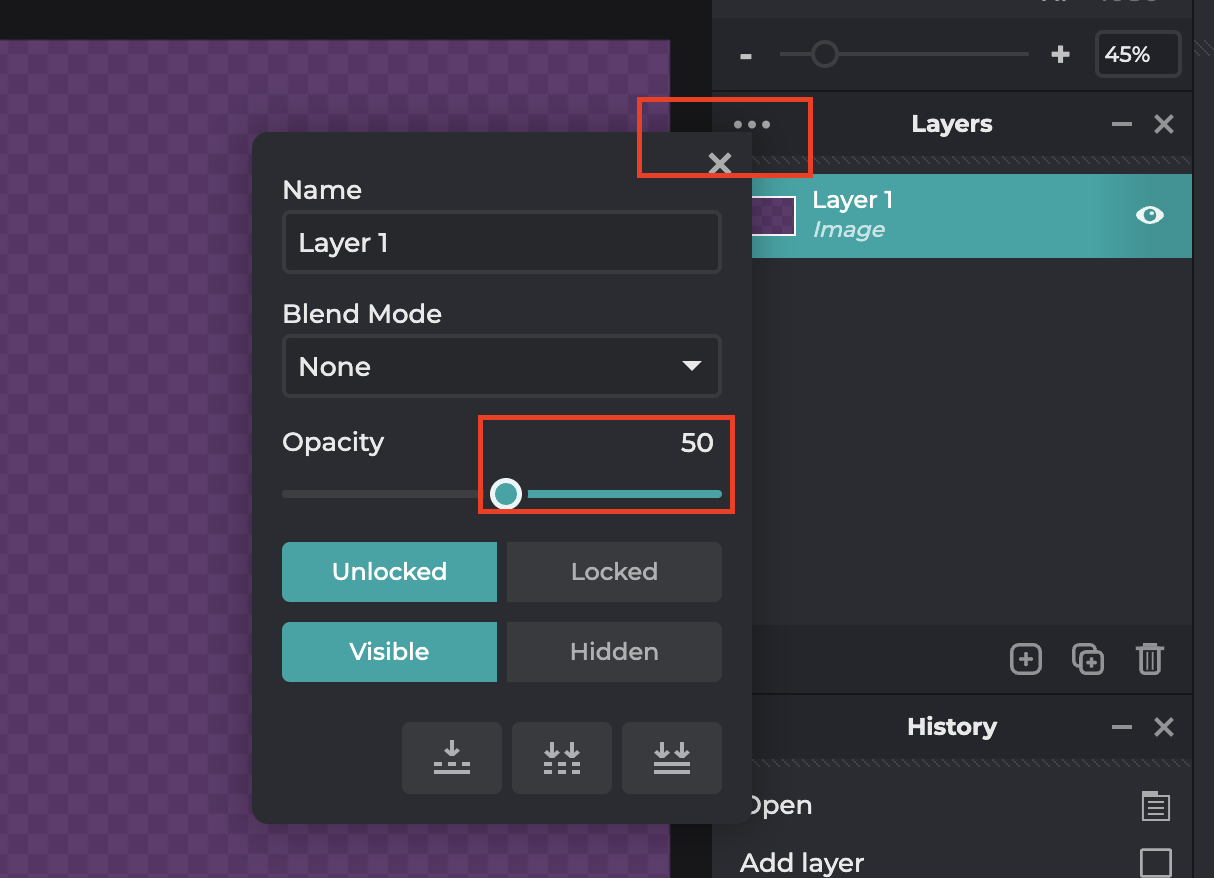Viewport: 1214px width, 878px height.
Task: Click the delete layer trash icon
Action: click(1150, 659)
